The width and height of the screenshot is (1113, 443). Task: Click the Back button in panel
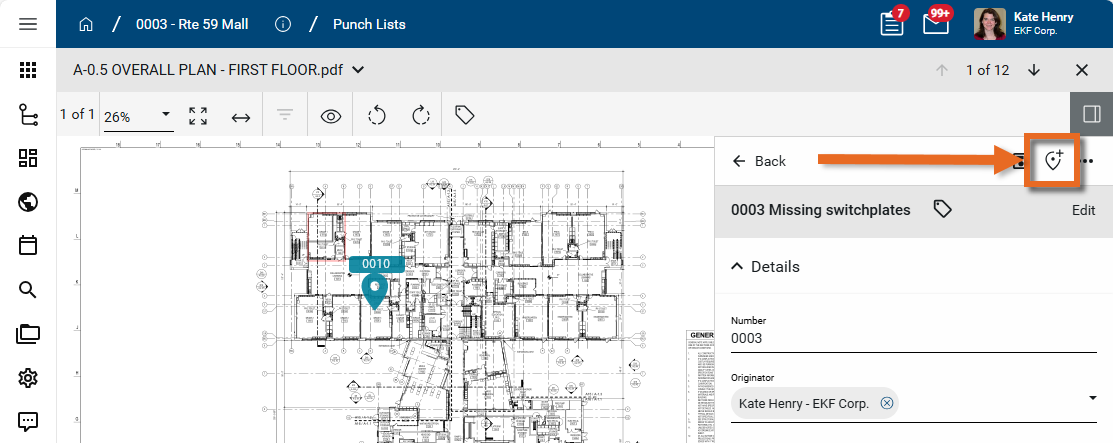coord(759,161)
